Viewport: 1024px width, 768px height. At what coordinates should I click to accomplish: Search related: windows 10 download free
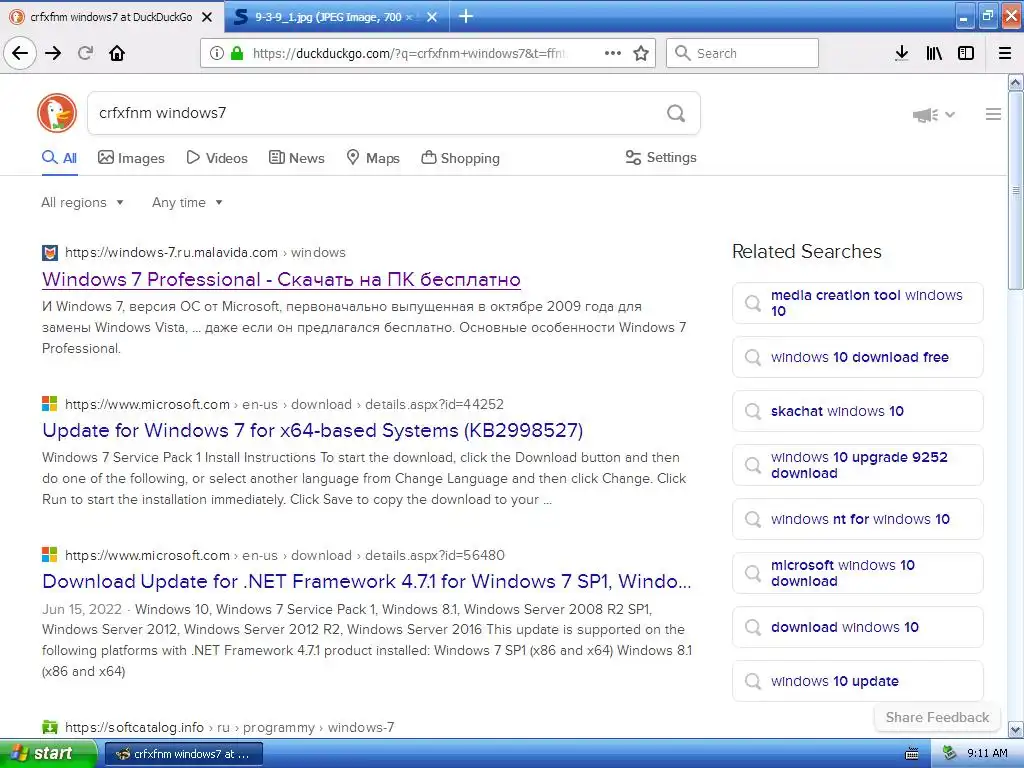pyautogui.click(x=857, y=357)
